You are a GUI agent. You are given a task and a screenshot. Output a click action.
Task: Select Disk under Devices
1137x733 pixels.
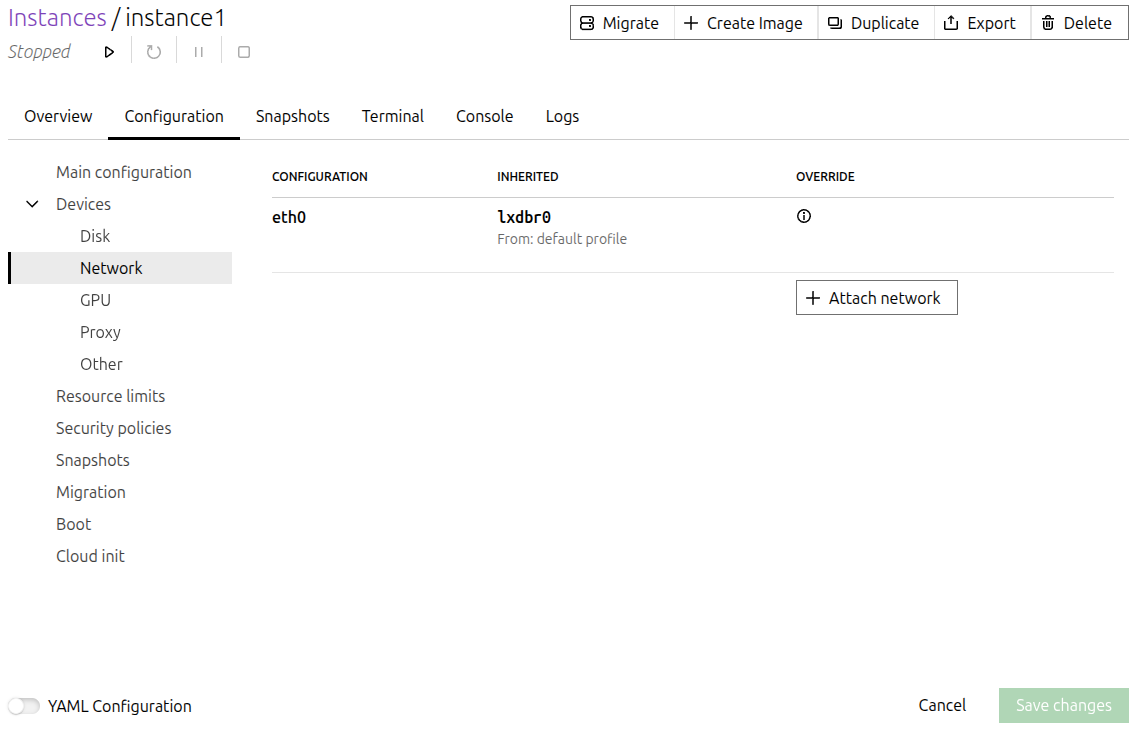click(95, 236)
